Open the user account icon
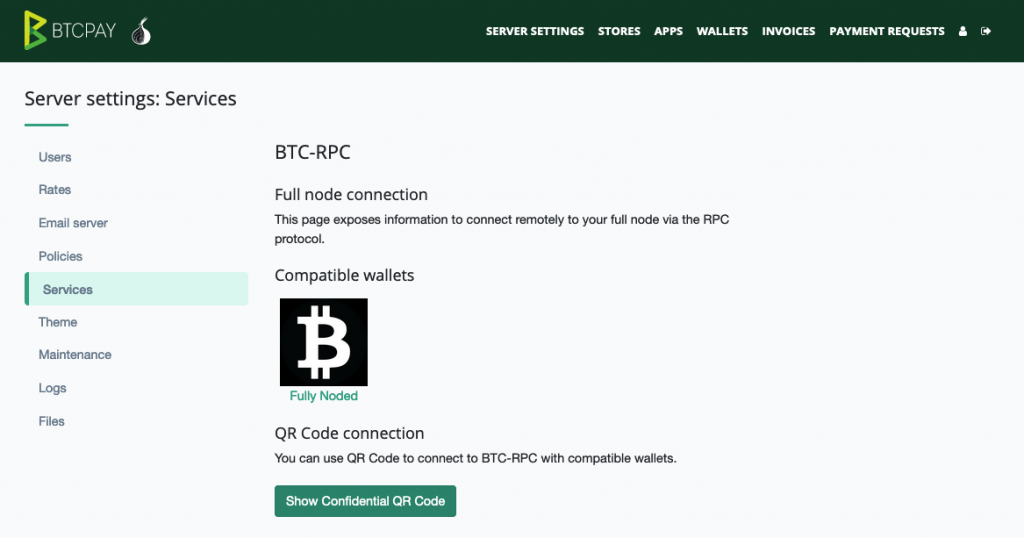This screenshot has width=1024, height=538. [x=963, y=31]
